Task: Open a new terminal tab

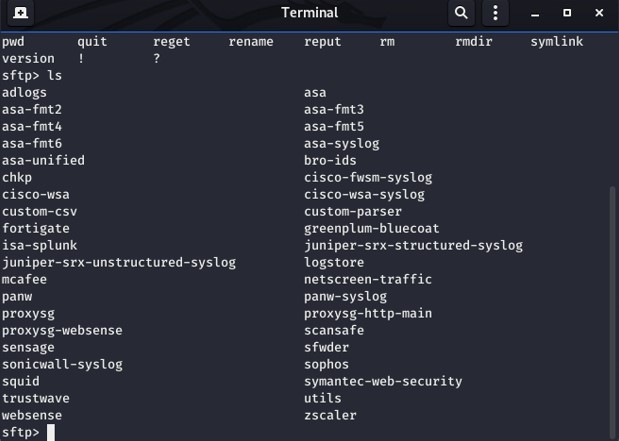Action: click(20, 13)
